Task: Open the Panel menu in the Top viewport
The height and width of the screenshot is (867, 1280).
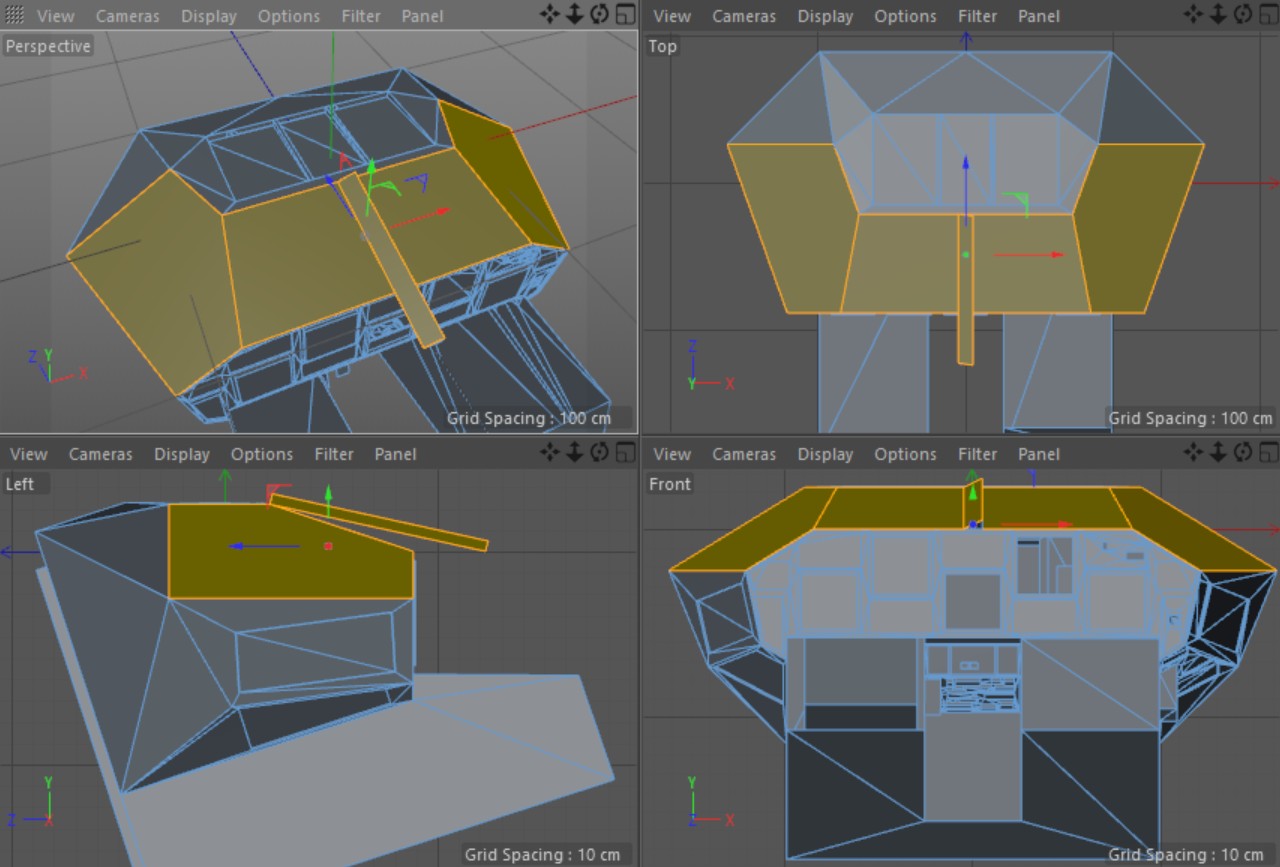Action: 1039,16
